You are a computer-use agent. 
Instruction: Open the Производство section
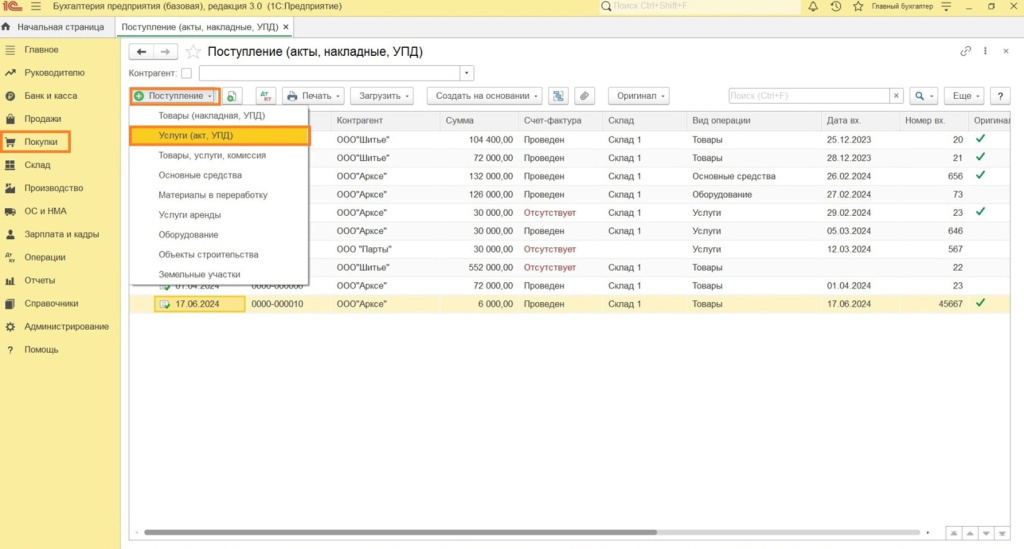(x=54, y=188)
